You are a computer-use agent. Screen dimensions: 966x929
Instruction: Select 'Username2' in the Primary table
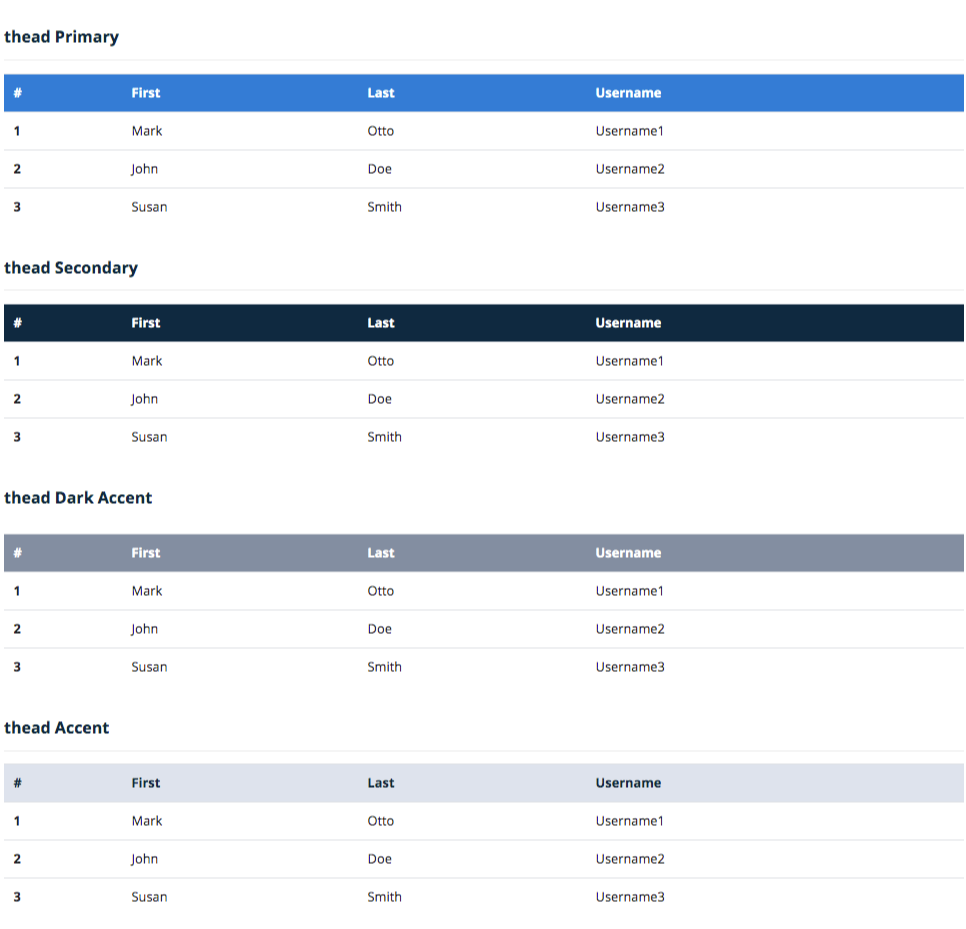click(x=630, y=169)
